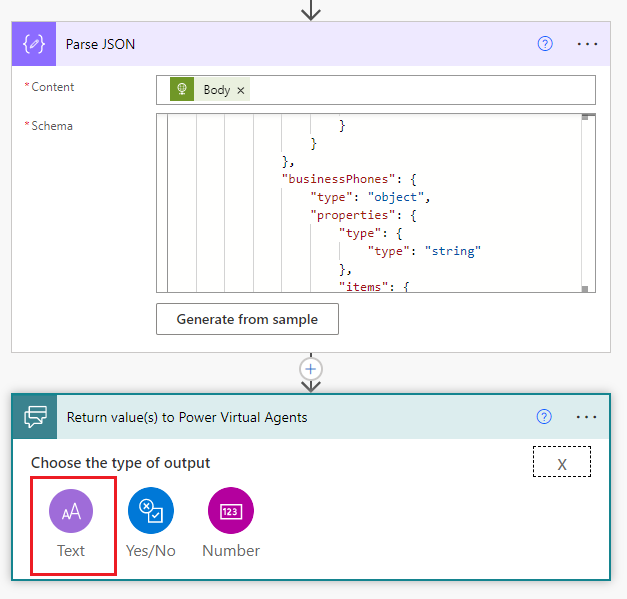Viewport: 627px width, 599px height.
Task: Open more options for the Return value(s) action
Action: [x=587, y=417]
